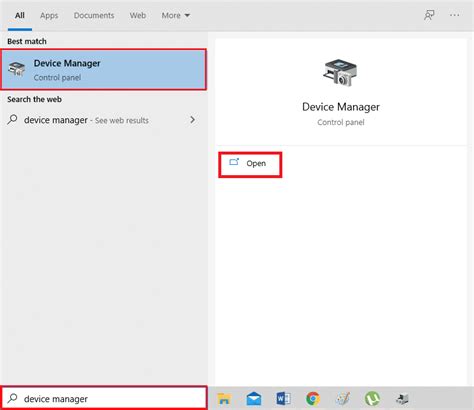Launch the Mail app from the taskbar
This screenshot has width=474, height=410.
(254, 399)
